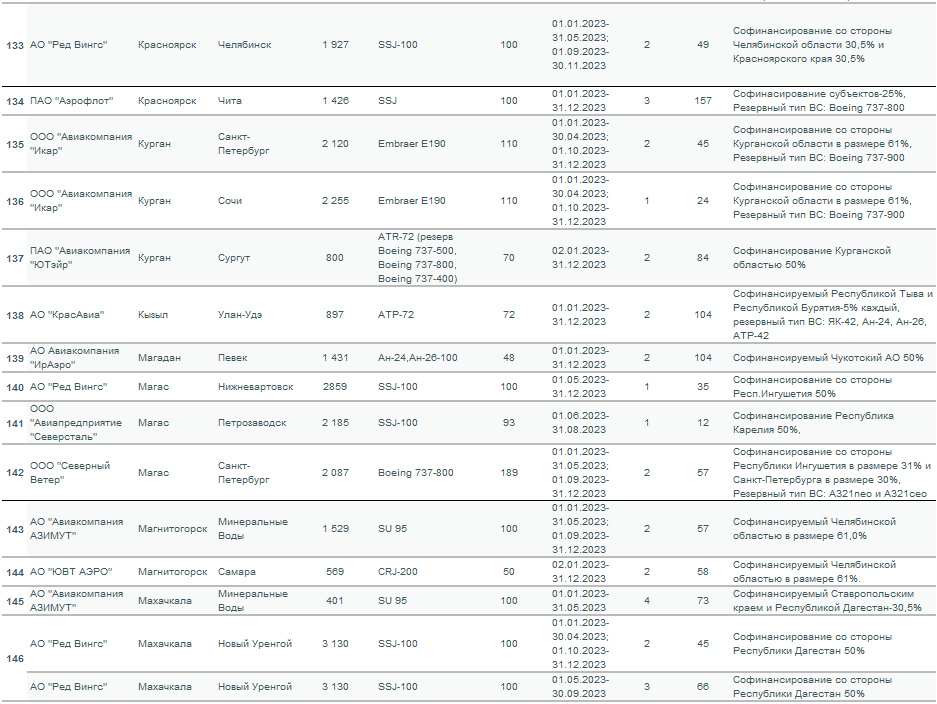Select Embraer E190 in the Сочи row
The image size is (937, 704).
coord(412,201)
